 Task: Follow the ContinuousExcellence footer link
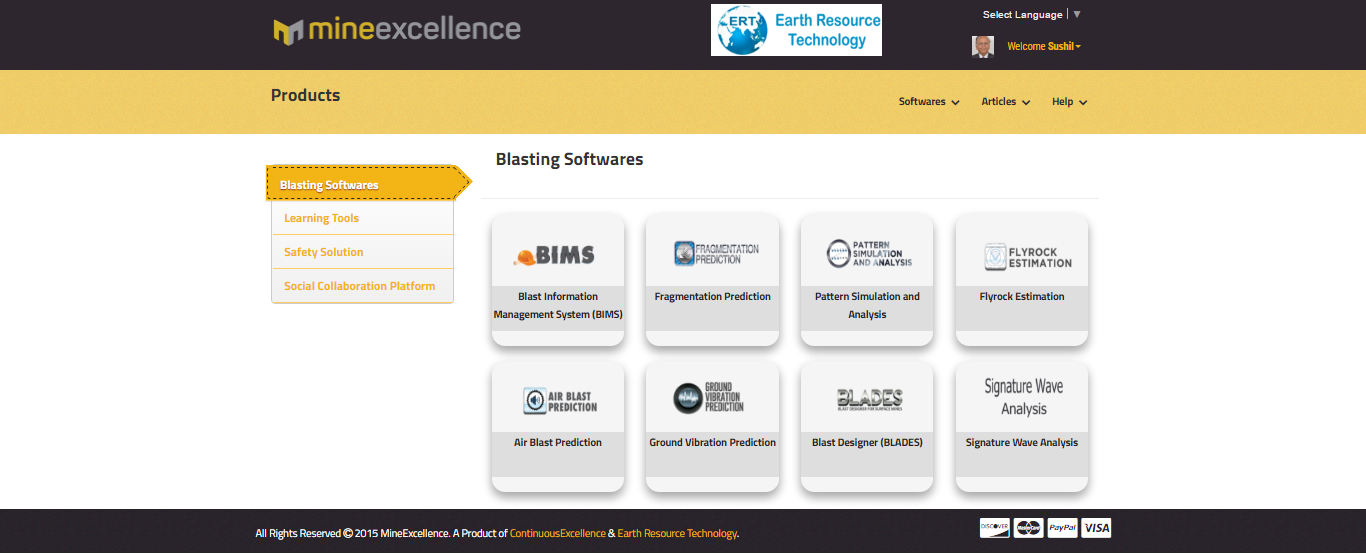click(x=557, y=534)
